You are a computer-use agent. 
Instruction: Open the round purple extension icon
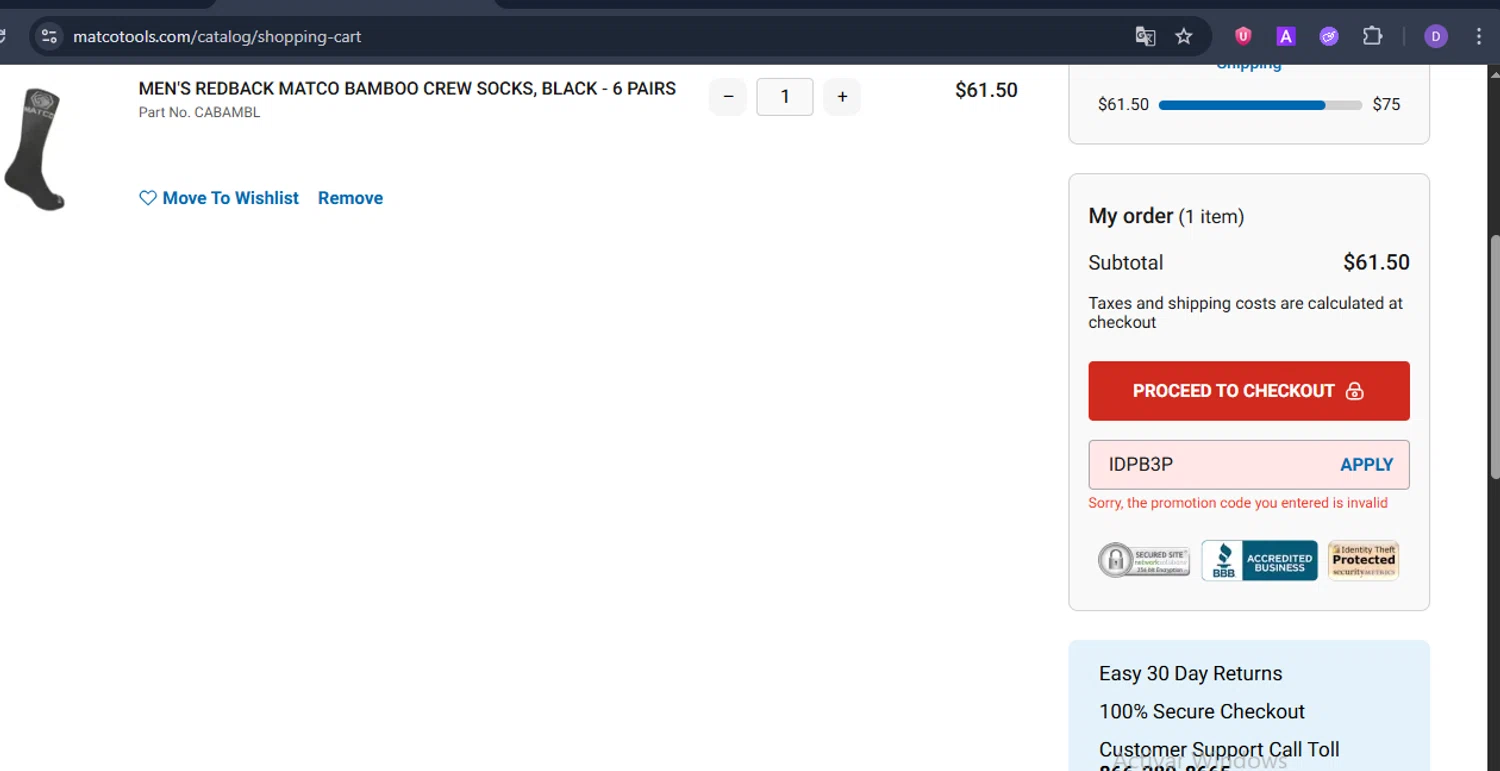pos(1329,36)
